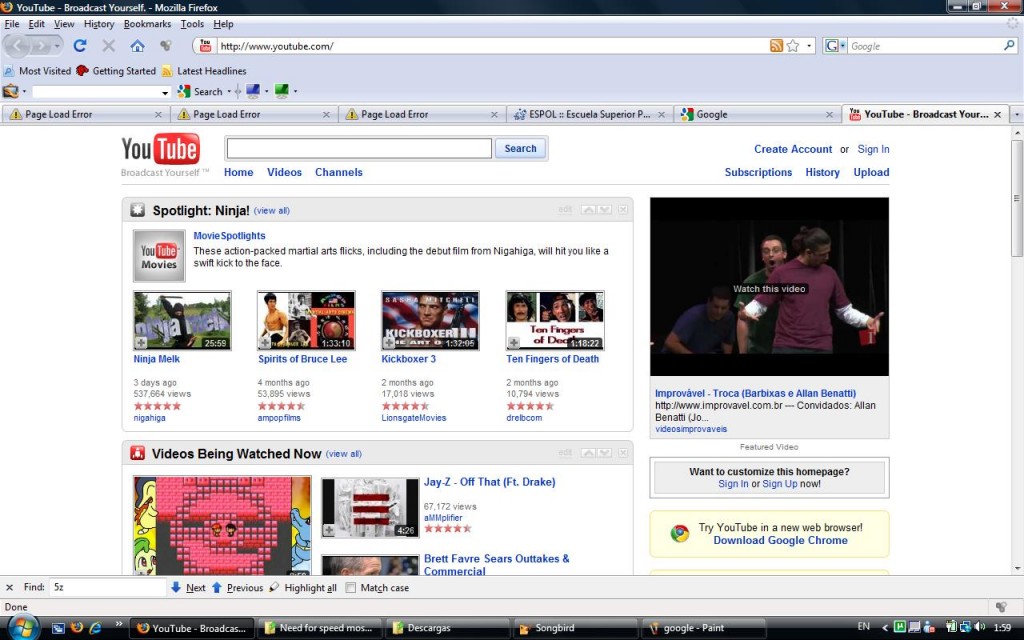1024x640 pixels.
Task: Open the Getting Started bookmark
Action: 116,71
